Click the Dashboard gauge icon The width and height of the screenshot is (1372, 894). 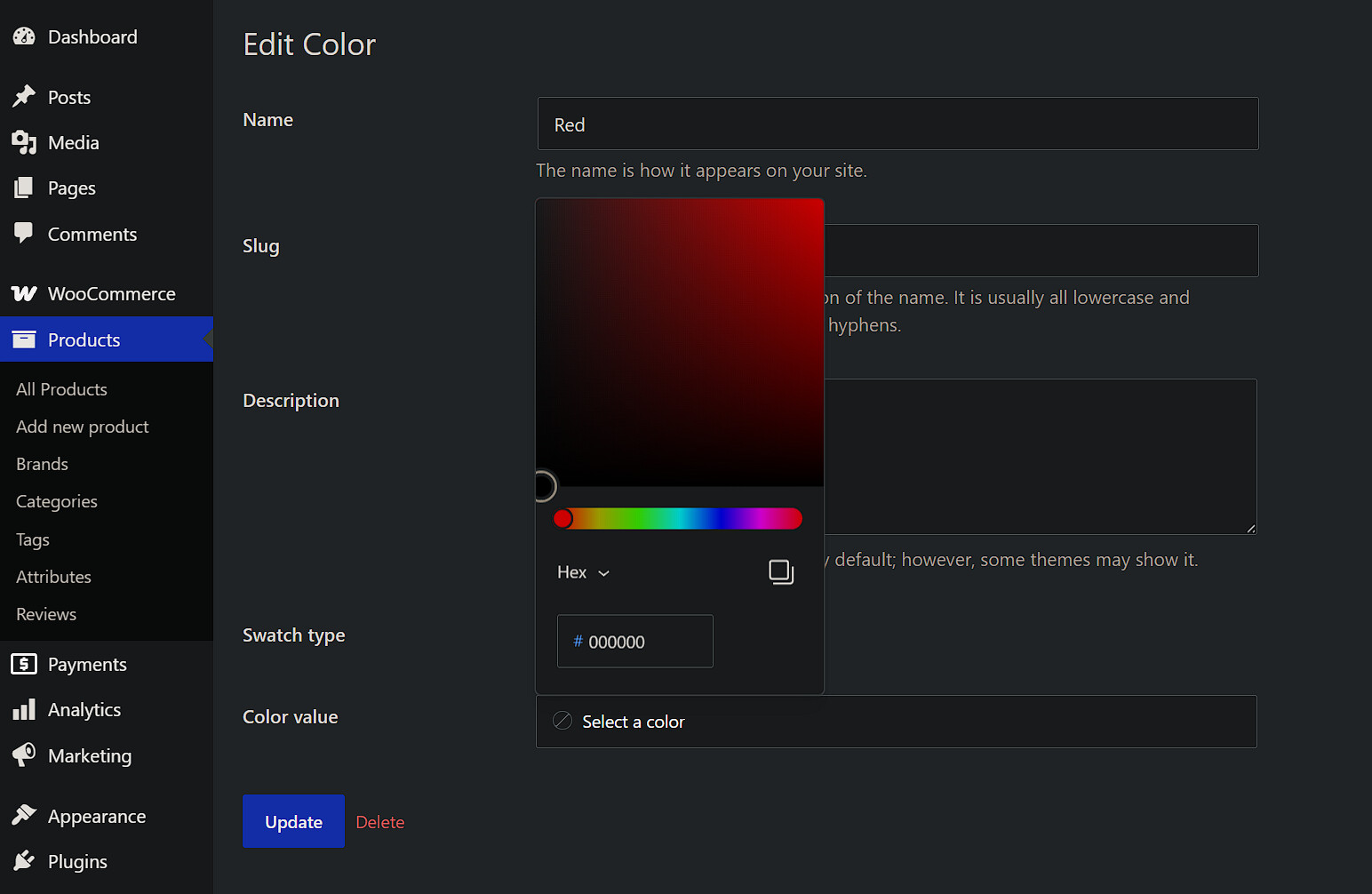(24, 36)
